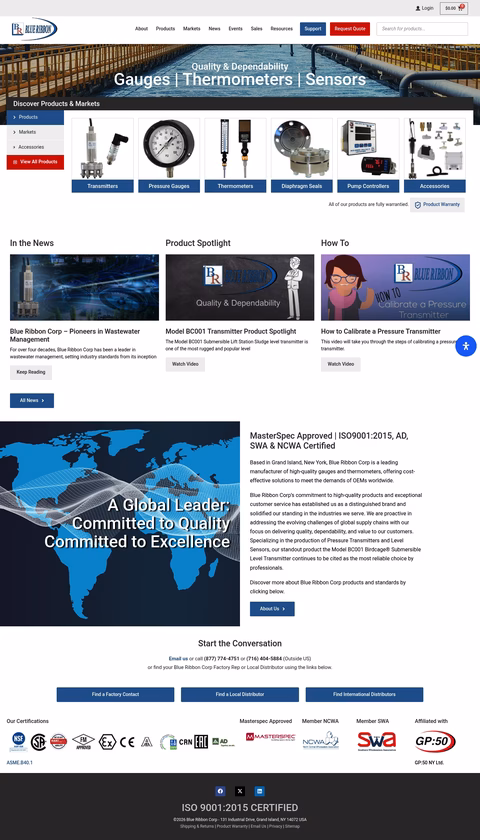Viewport: 480px width, 840px height.
Task: Open the Pump Controllers product image
Action: [368, 149]
